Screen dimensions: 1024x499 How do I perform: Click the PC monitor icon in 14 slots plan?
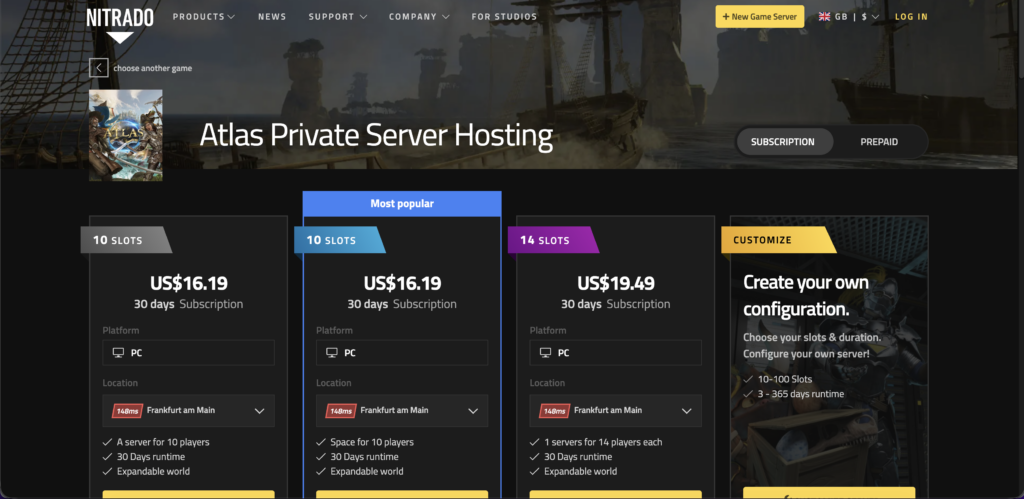(545, 353)
